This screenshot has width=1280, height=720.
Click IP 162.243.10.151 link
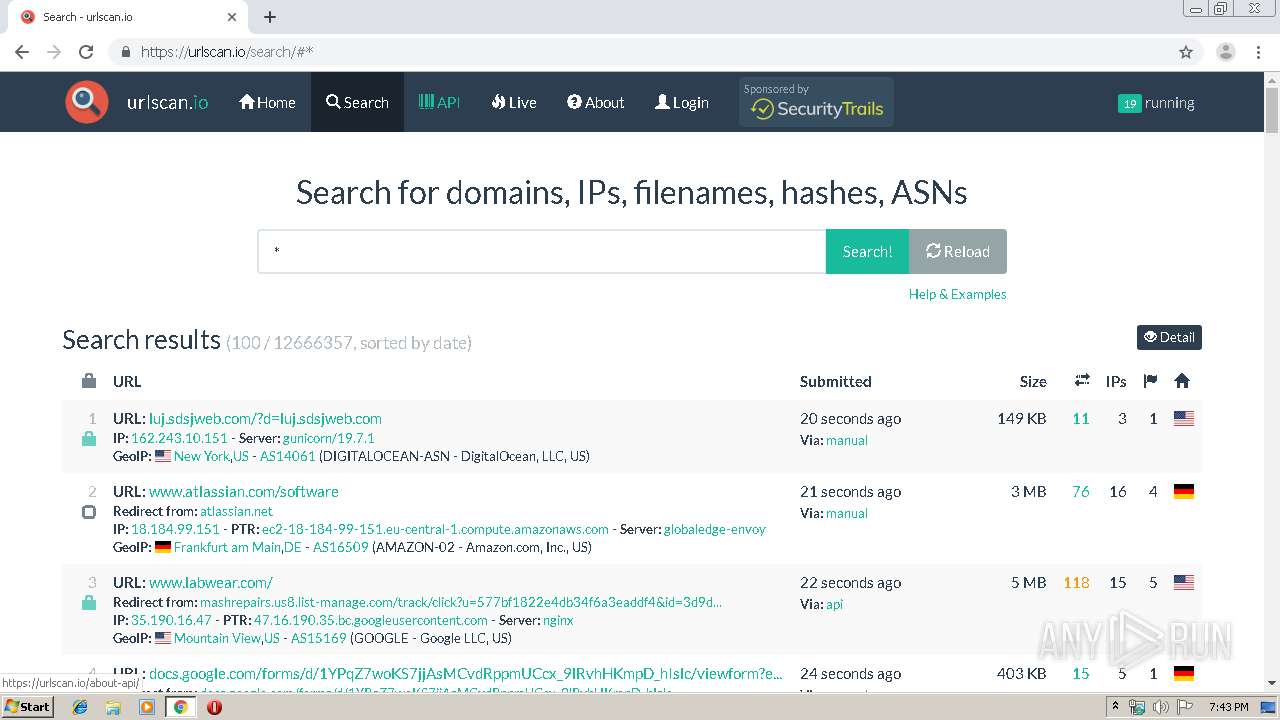(179, 438)
